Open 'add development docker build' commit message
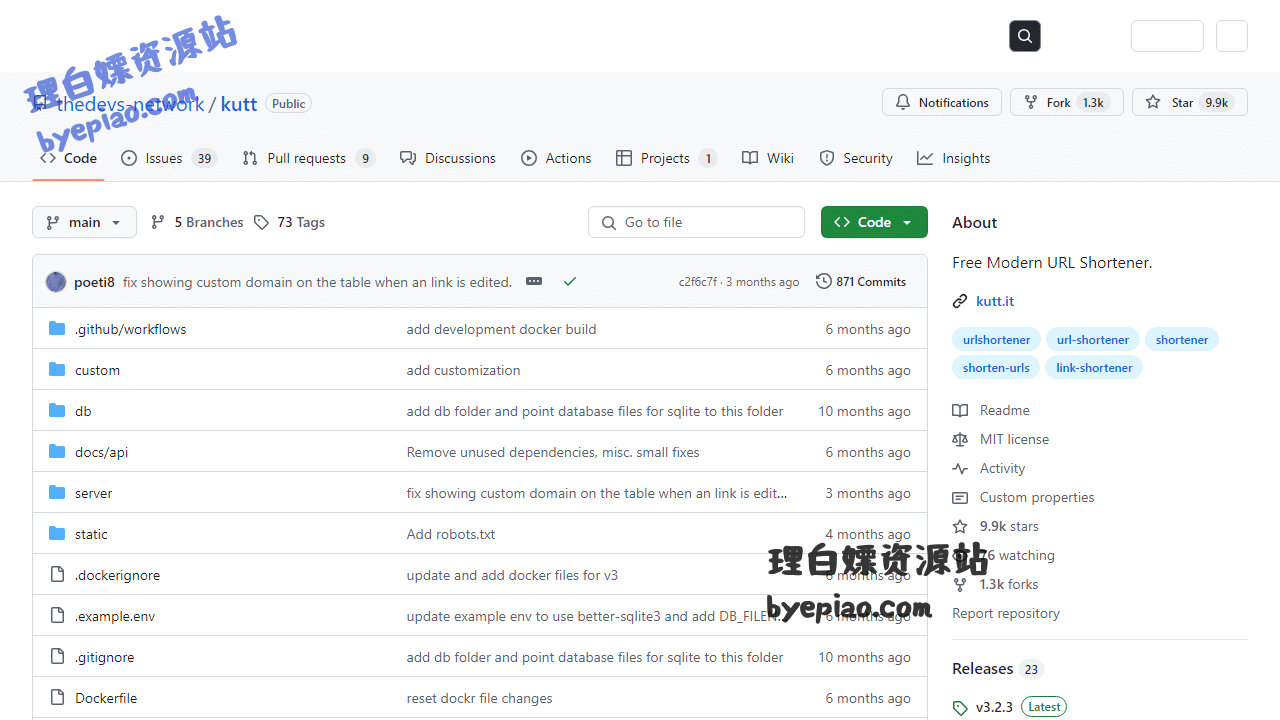Image resolution: width=1280 pixels, height=720 pixels. pos(501,329)
